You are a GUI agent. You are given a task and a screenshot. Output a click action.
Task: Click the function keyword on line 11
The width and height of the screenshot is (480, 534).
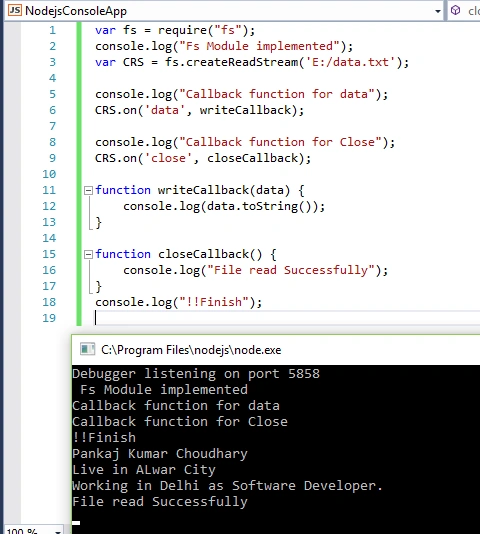click(123, 190)
